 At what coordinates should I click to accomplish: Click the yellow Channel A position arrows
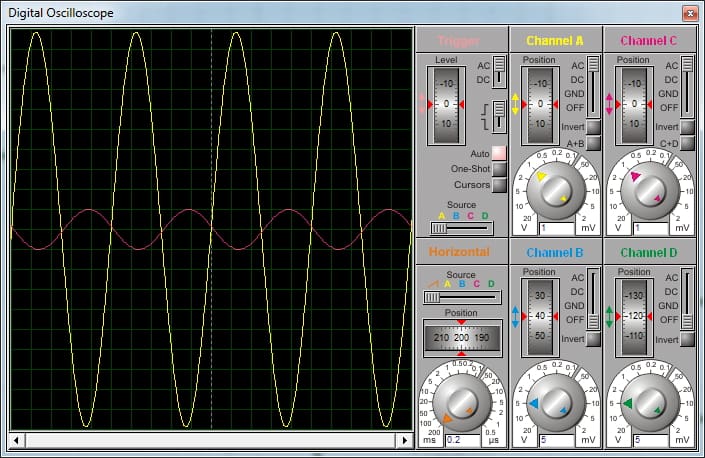515,104
